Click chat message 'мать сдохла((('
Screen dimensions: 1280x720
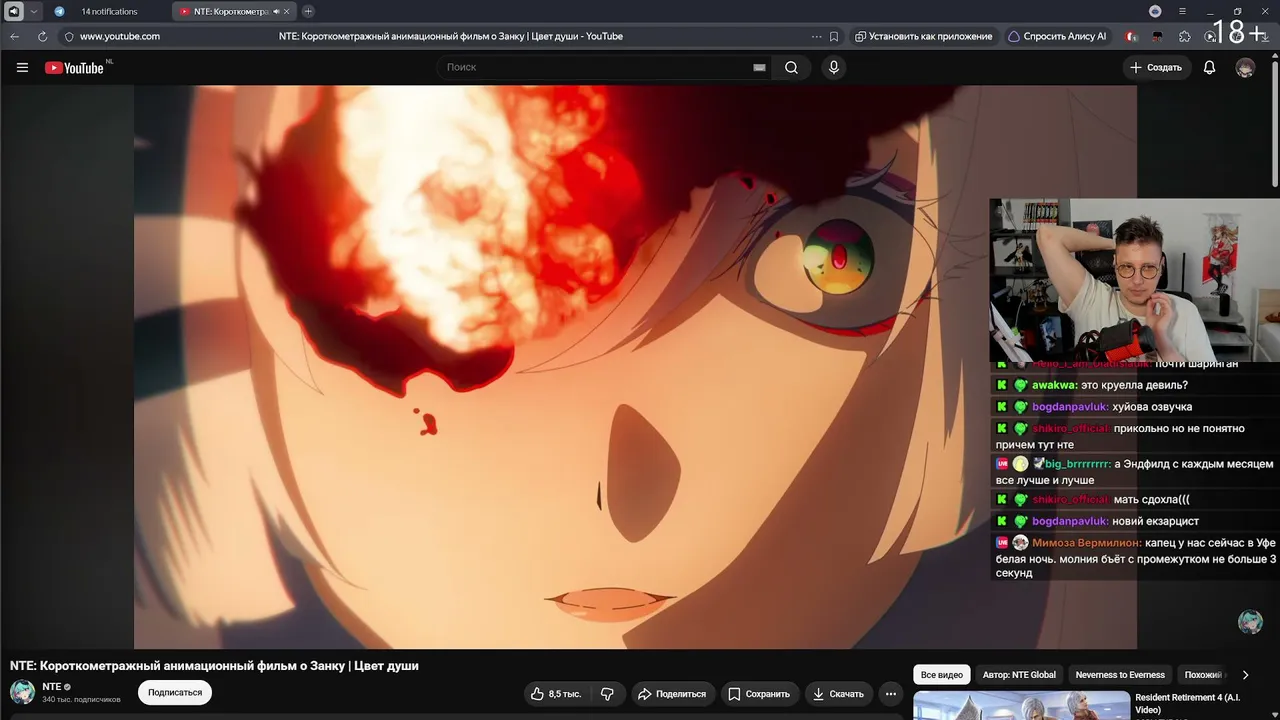(x=1151, y=499)
